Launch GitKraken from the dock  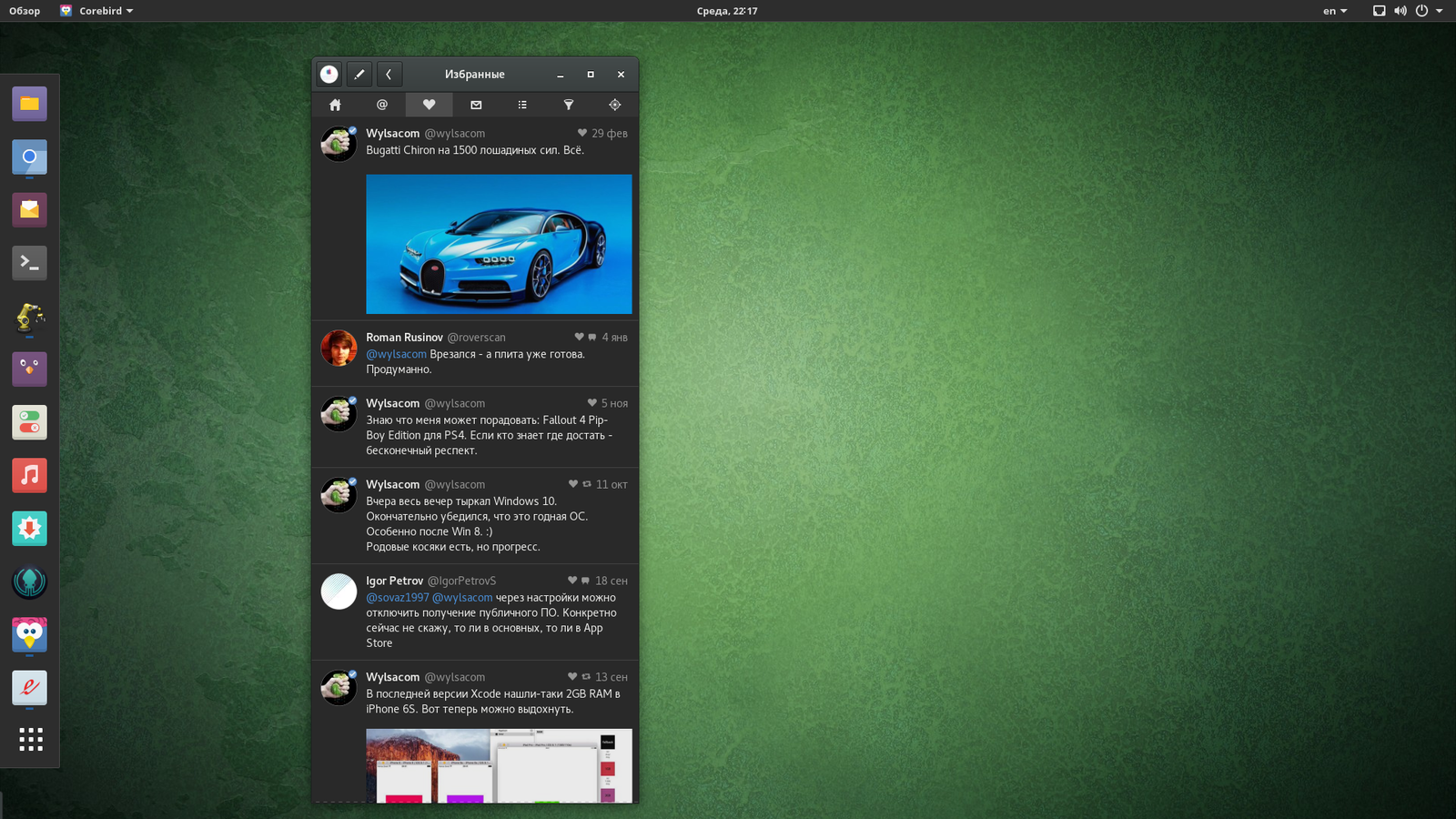pyautogui.click(x=29, y=581)
